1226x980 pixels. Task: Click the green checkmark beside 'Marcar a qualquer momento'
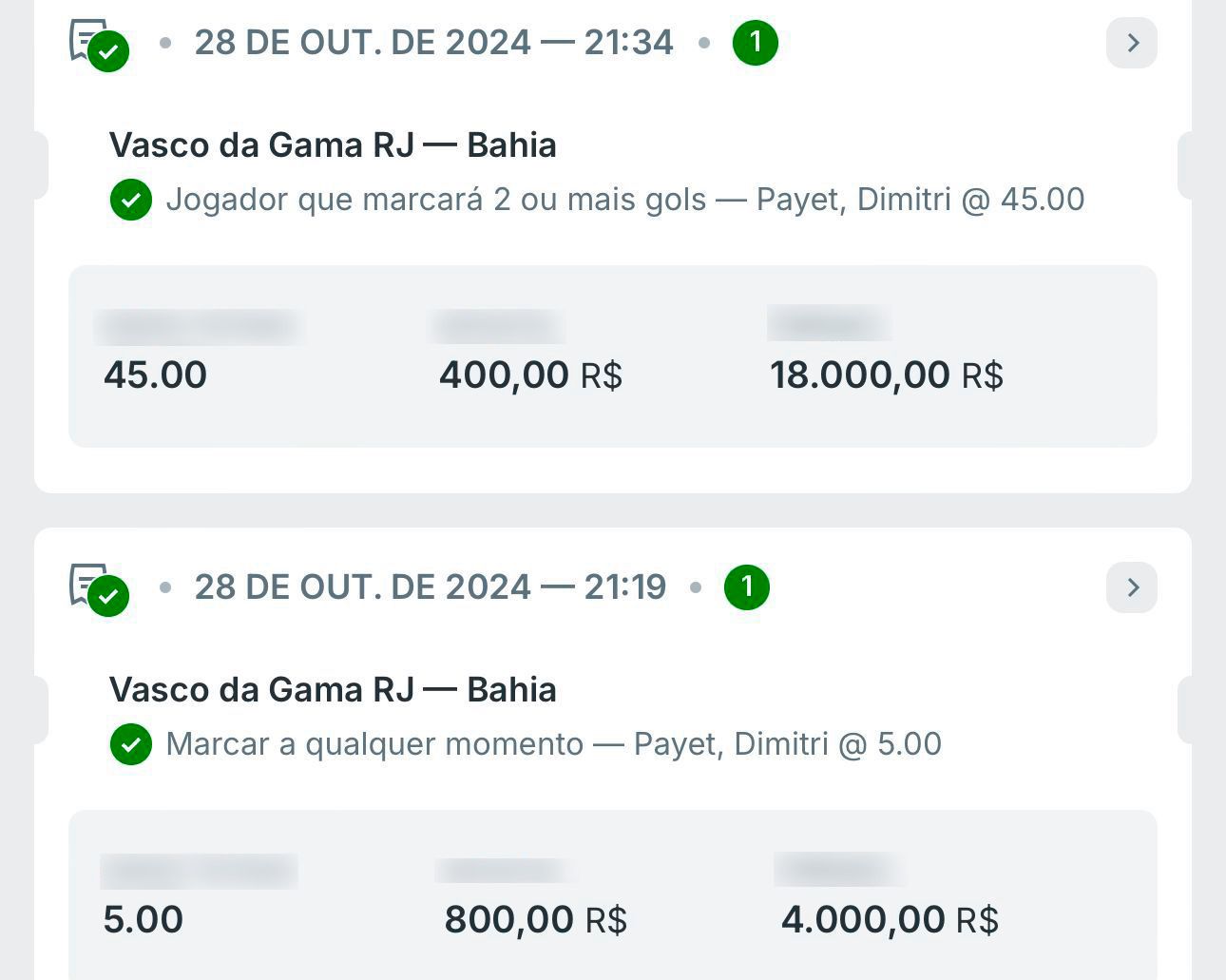coord(131,744)
